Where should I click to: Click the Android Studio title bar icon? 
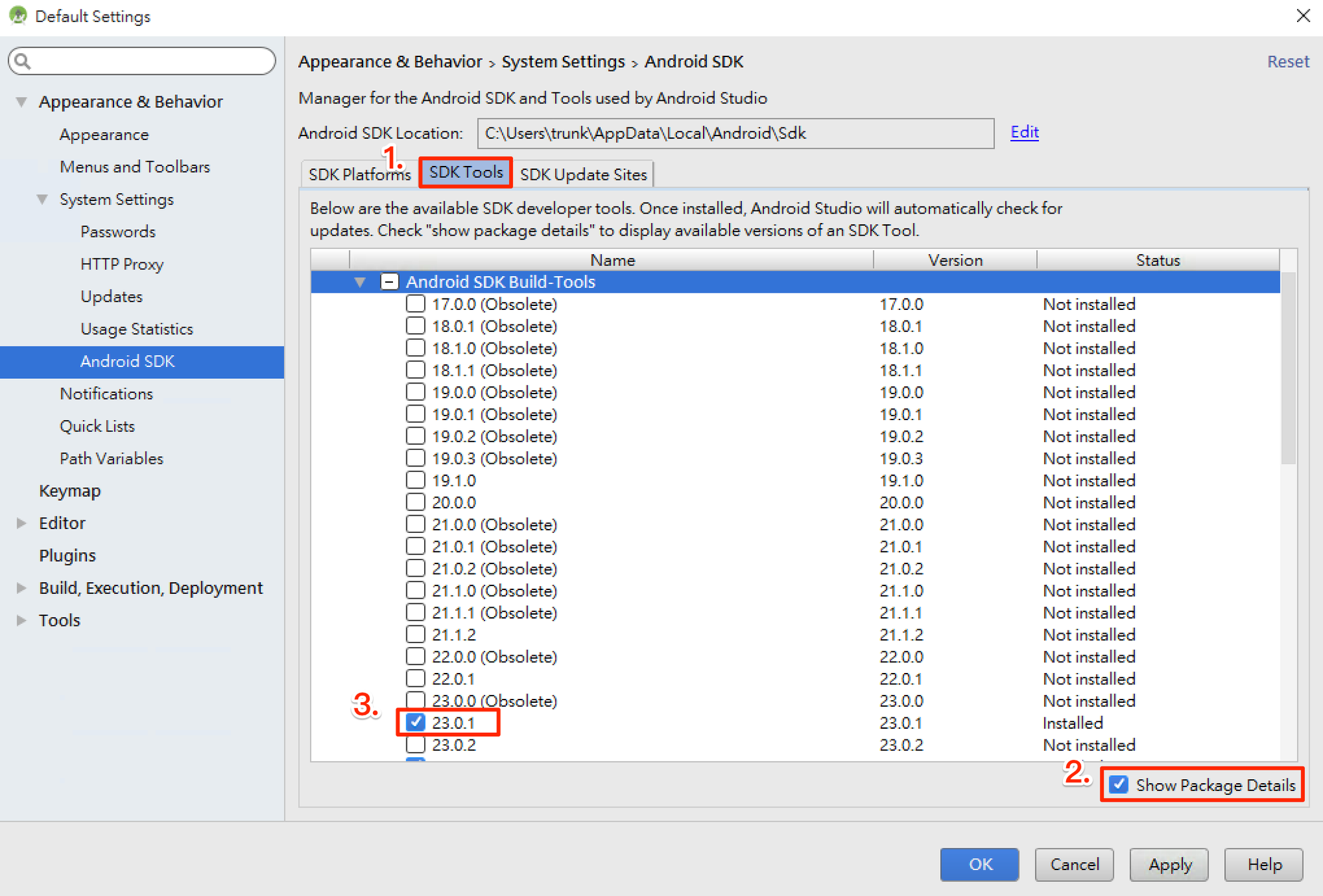tap(18, 15)
